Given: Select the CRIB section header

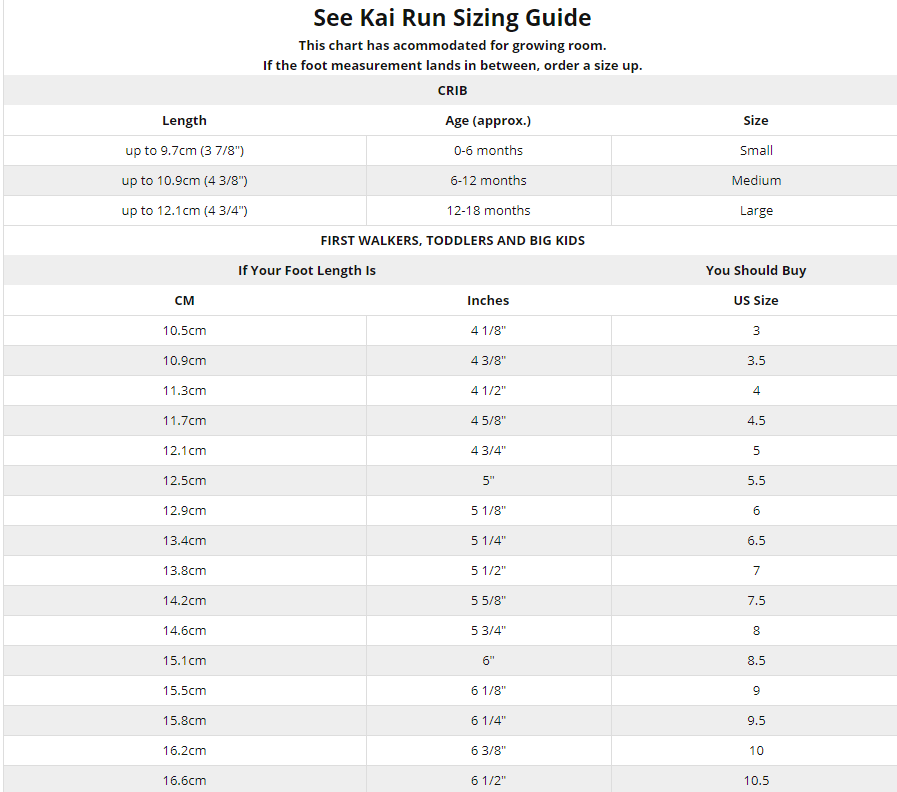Looking at the screenshot, I should [x=452, y=90].
